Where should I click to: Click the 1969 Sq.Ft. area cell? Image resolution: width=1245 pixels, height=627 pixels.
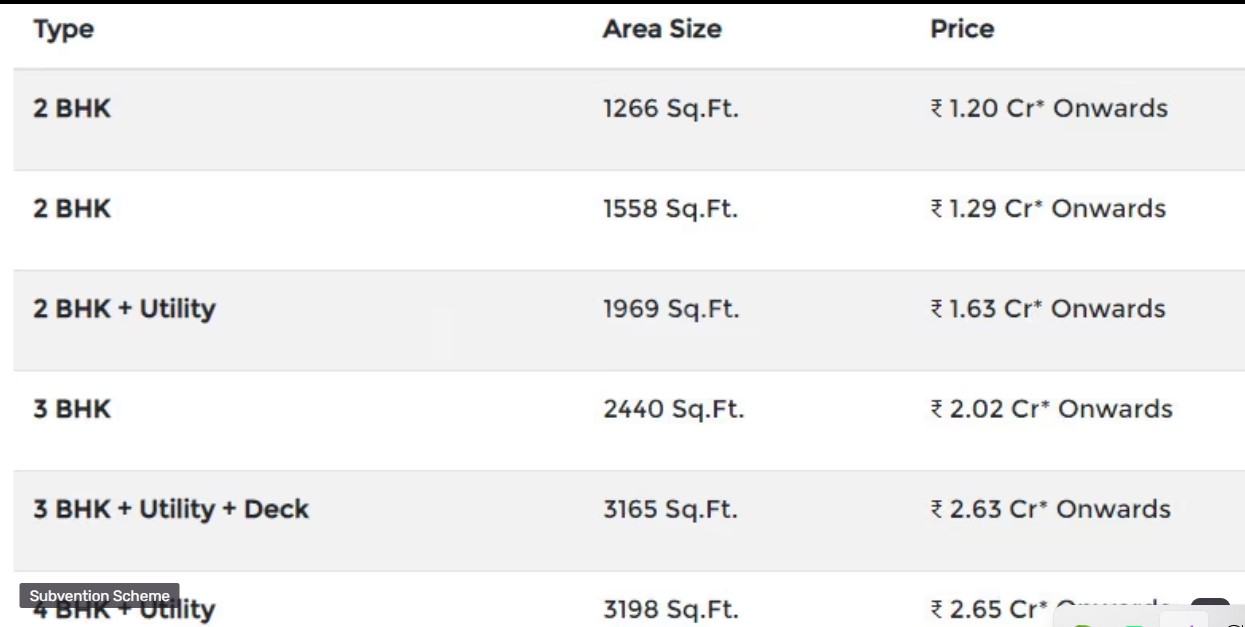click(x=671, y=309)
